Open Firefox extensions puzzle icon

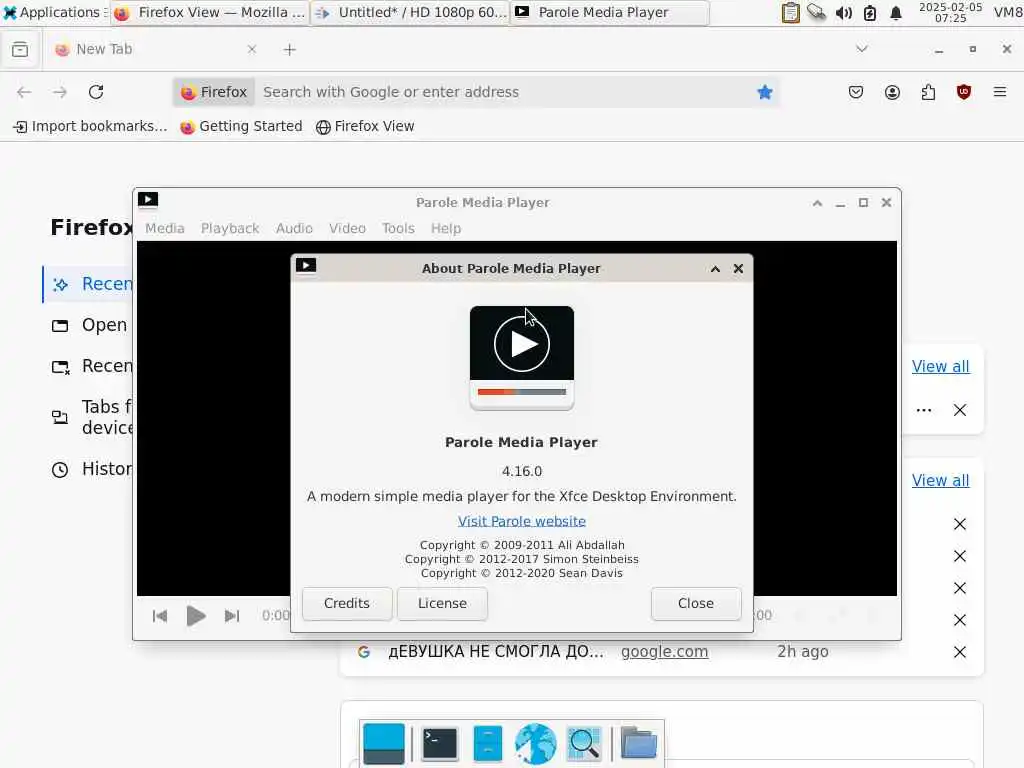(x=928, y=92)
